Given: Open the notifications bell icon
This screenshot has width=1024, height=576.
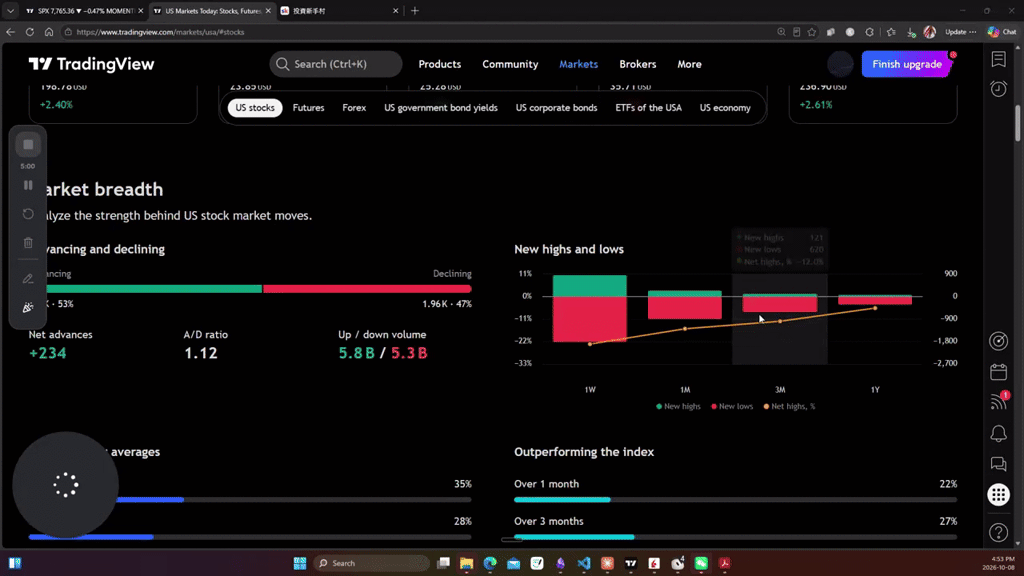Looking at the screenshot, I should (998, 433).
